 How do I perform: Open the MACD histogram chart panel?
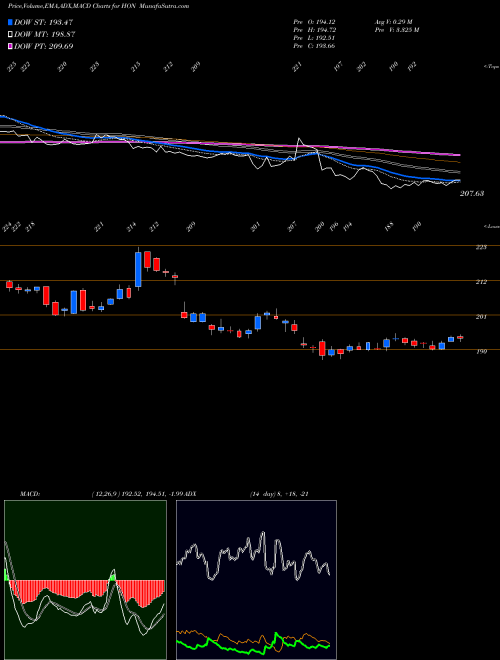(x=85, y=580)
